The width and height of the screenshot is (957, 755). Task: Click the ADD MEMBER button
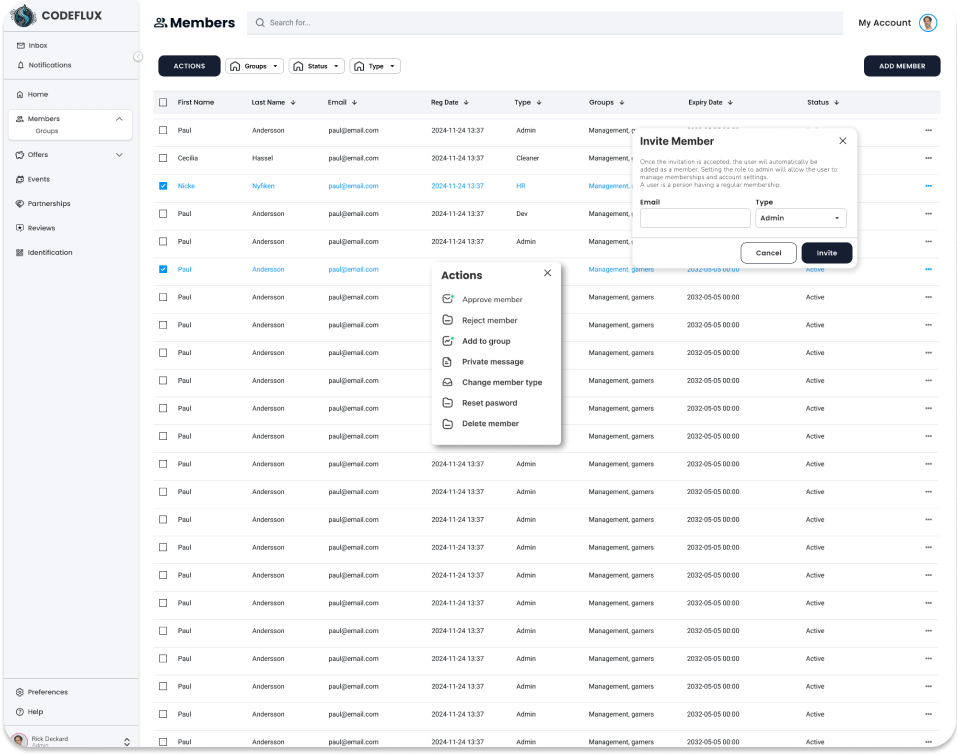[901, 66]
